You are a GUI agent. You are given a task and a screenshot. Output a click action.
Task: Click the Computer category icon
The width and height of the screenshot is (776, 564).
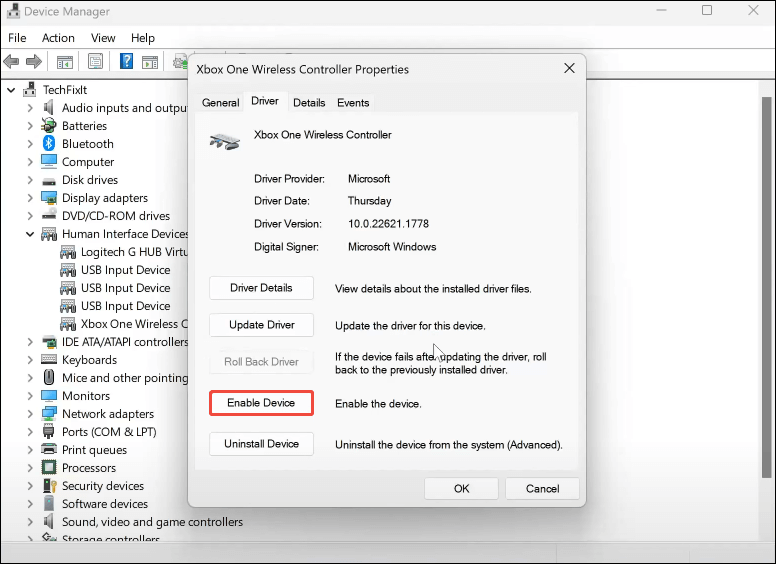pyautogui.click(x=48, y=161)
